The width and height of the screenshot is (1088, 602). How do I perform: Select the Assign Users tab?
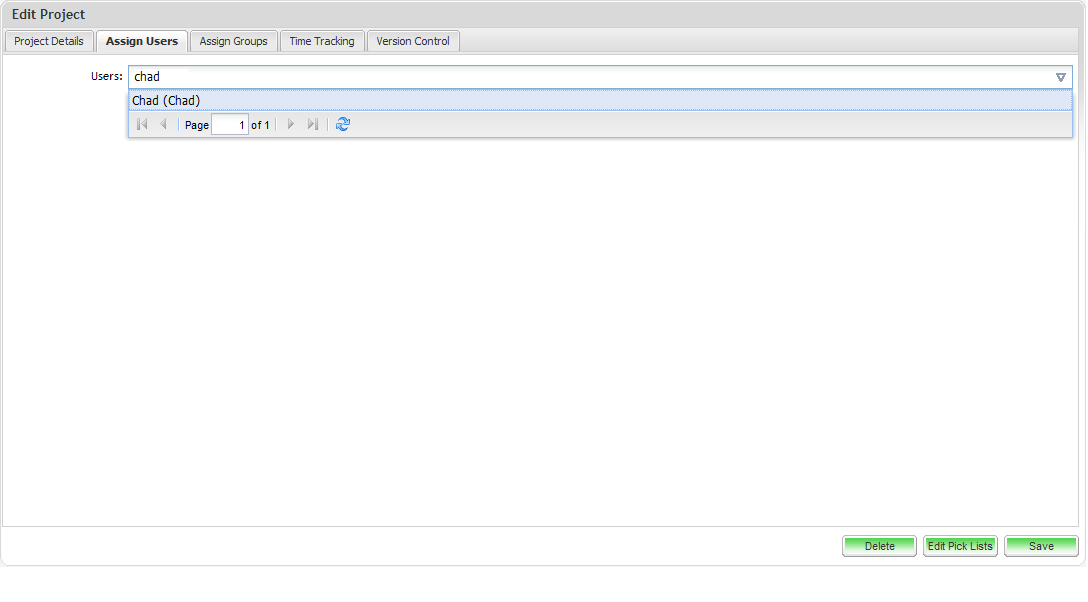coord(142,41)
